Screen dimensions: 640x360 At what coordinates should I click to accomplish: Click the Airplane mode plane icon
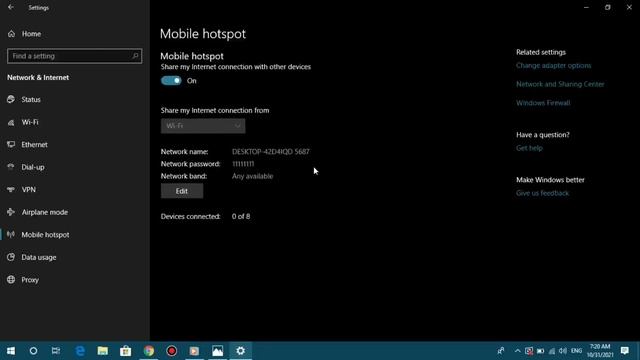point(11,212)
